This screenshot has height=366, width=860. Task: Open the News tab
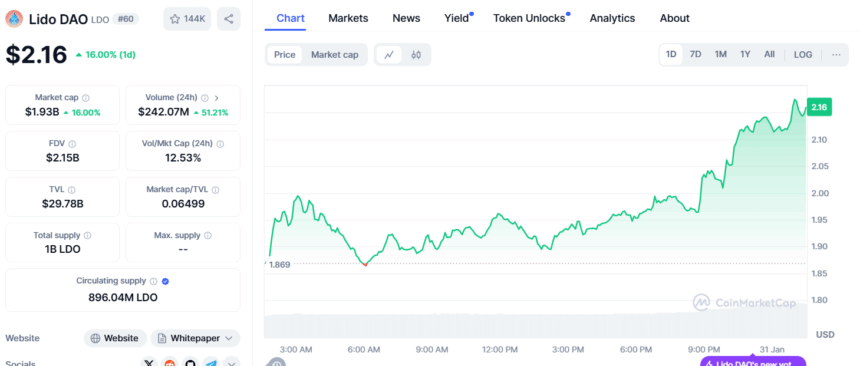point(406,18)
